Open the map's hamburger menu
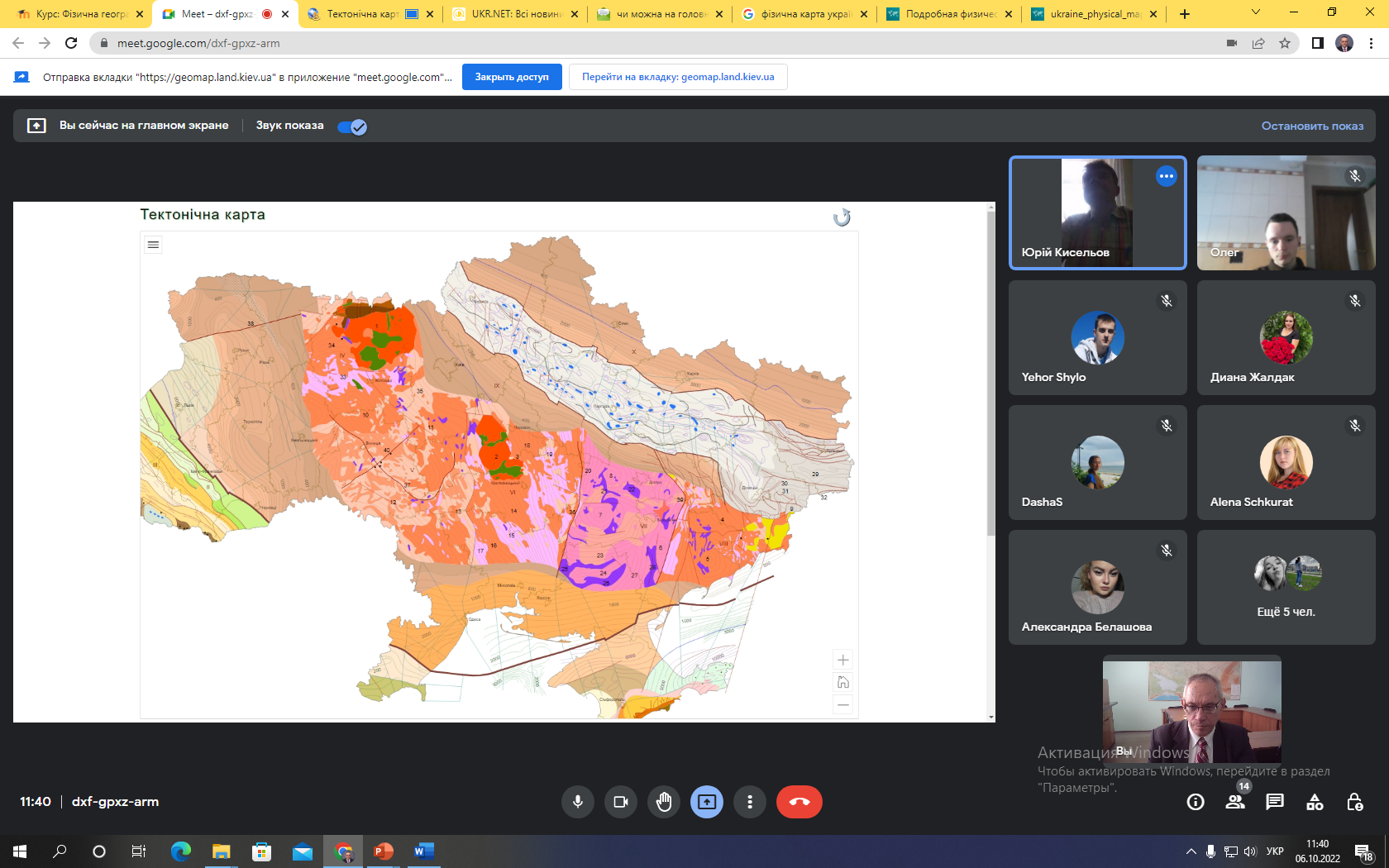This screenshot has width=1389, height=868. click(153, 245)
